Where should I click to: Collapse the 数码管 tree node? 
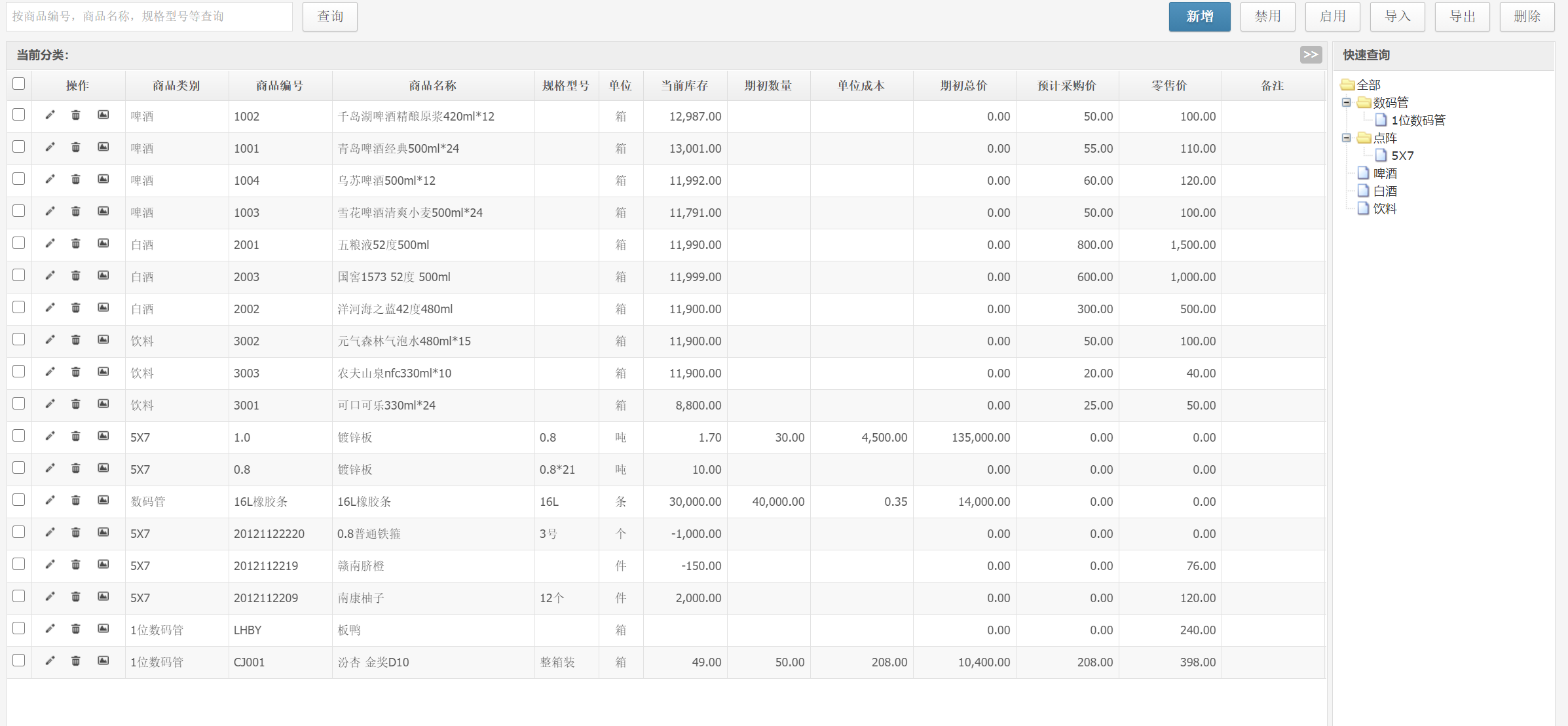pos(1347,102)
